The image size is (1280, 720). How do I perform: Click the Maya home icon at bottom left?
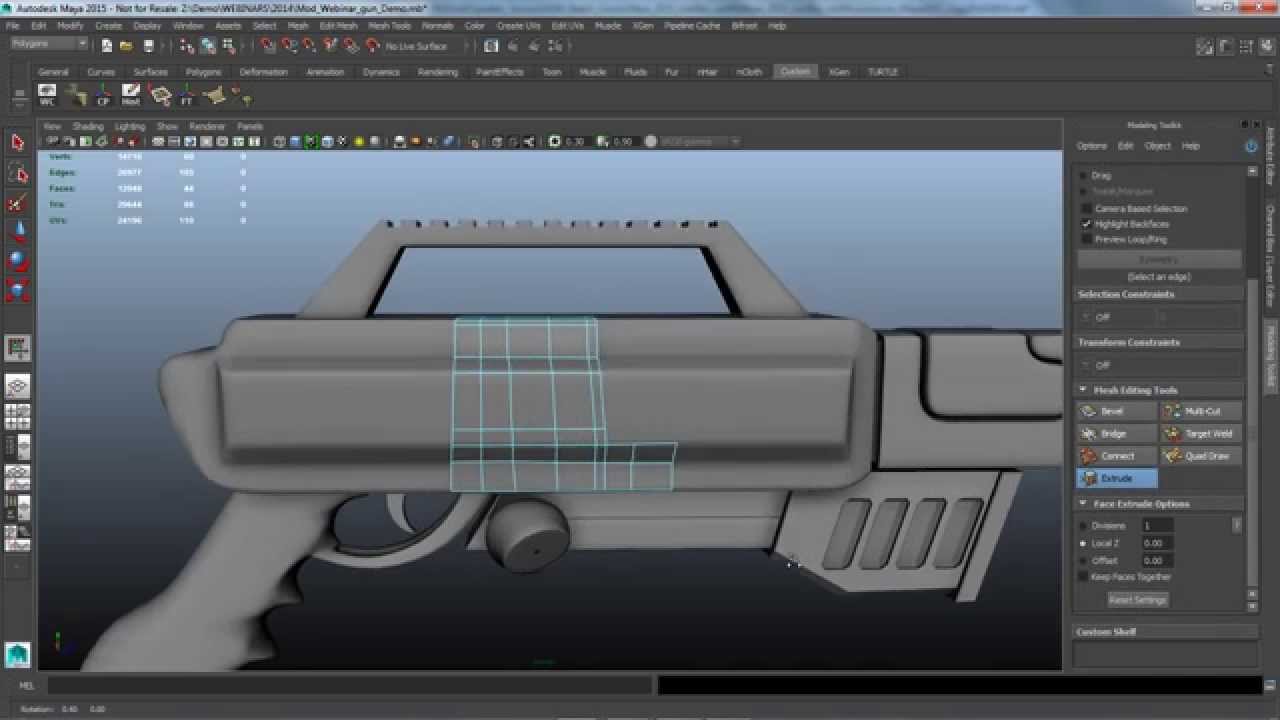pos(17,654)
